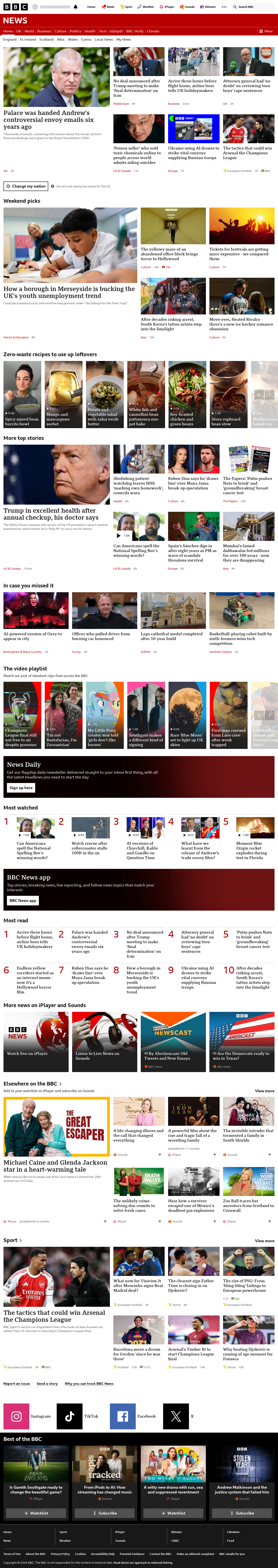This screenshot has height=1568, width=278.
Task: Open the TikTok social icon
Action: coord(69,1417)
